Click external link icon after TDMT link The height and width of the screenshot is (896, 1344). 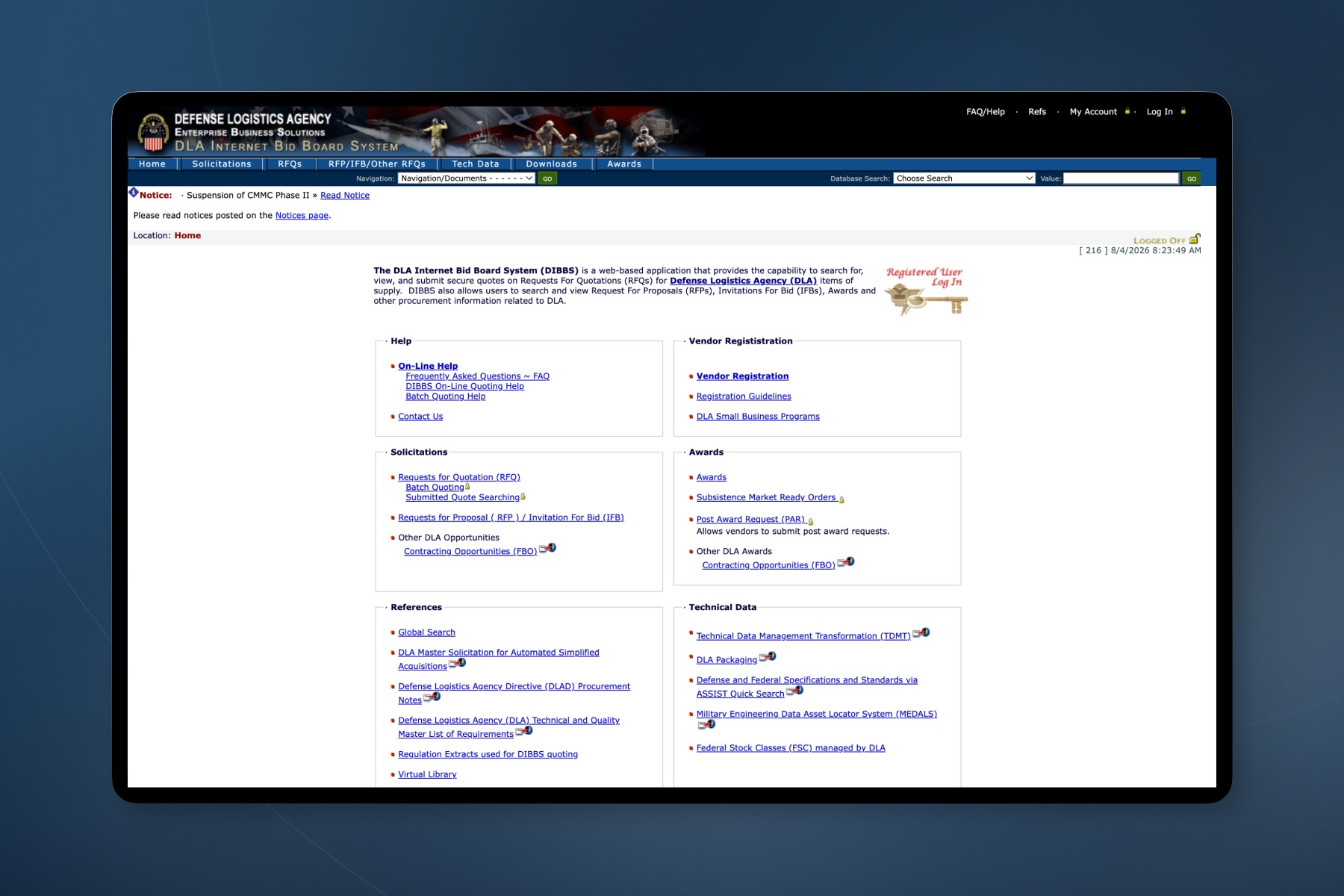click(x=921, y=633)
